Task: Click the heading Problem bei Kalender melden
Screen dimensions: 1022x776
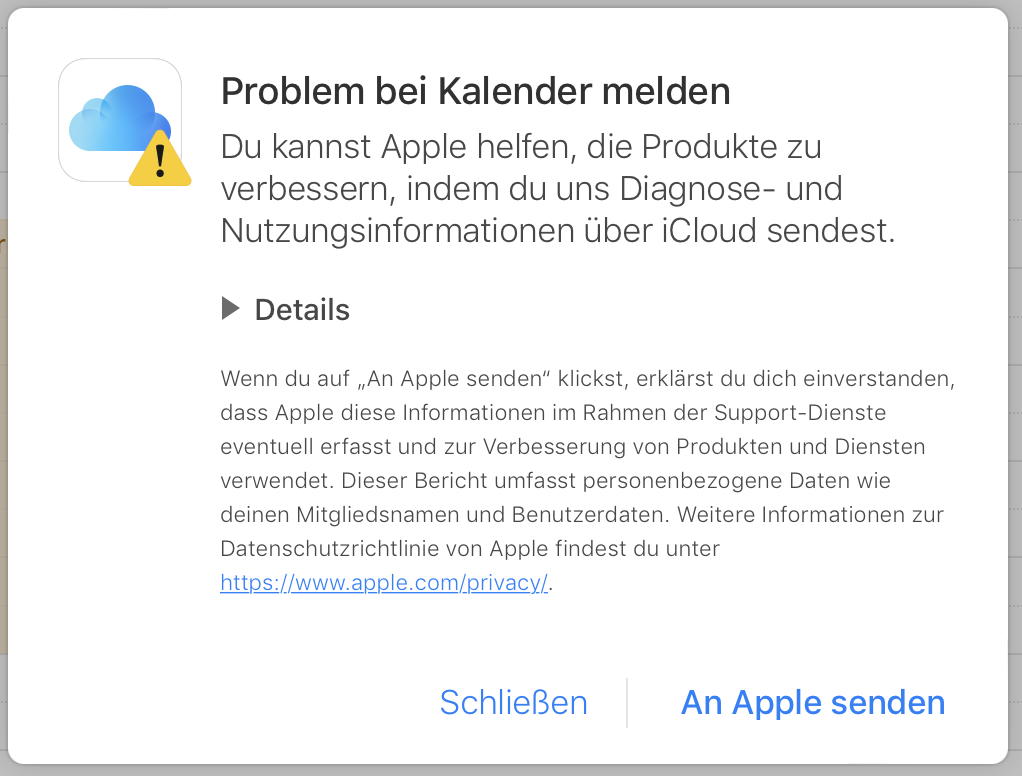Action: pyautogui.click(x=475, y=92)
